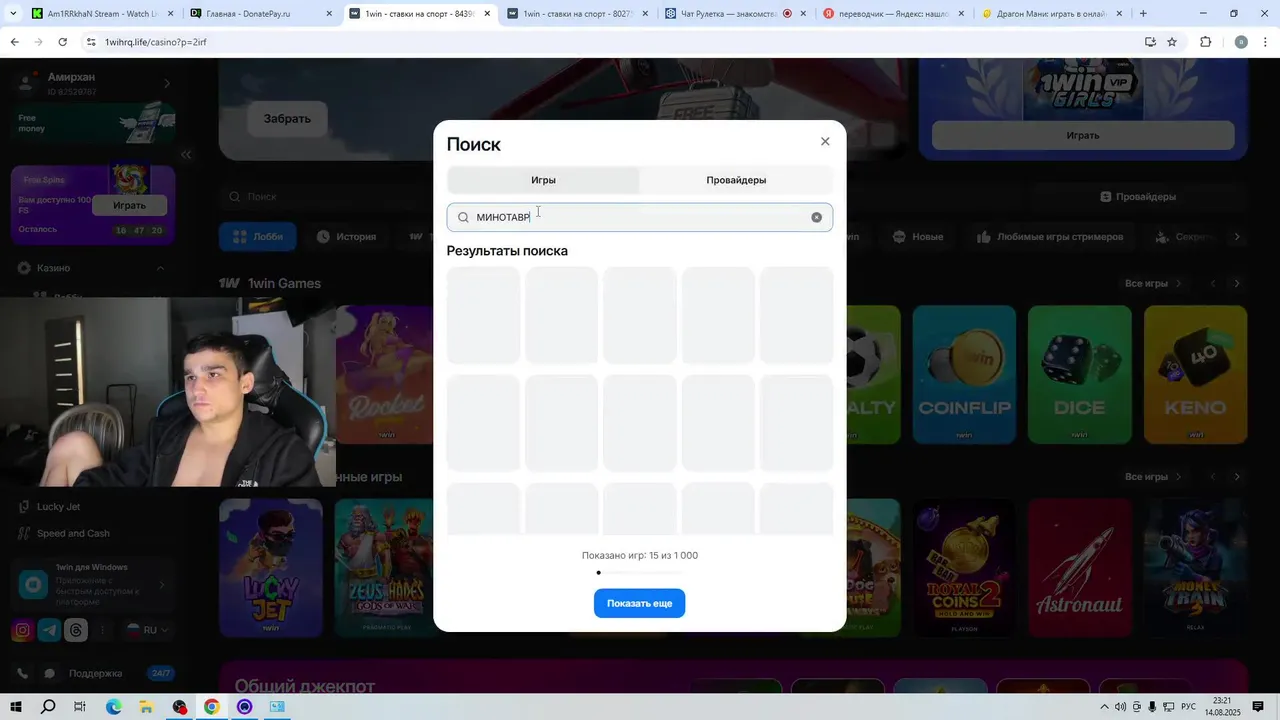Bookmark this page with star icon
Viewport: 1280px width, 720px height.
click(x=1172, y=42)
